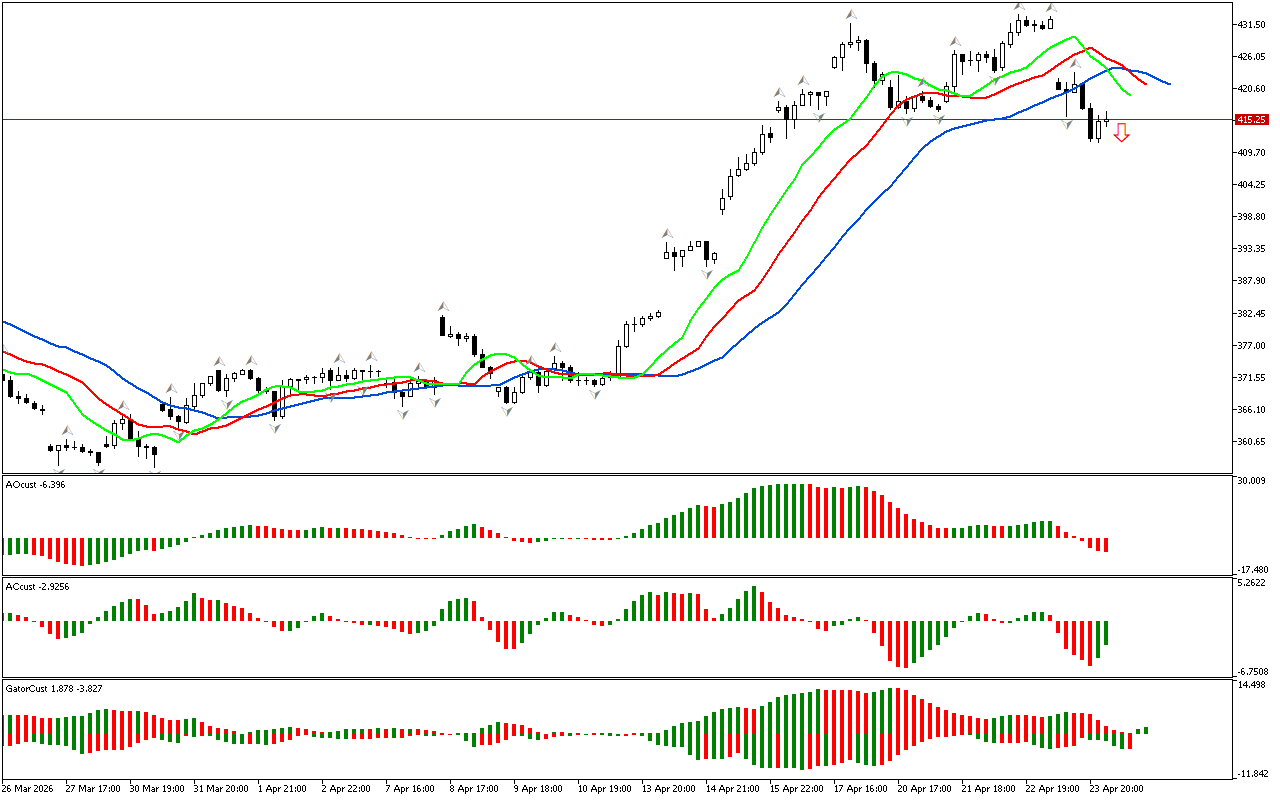
Task: Click the rightmost up fractal at the chart top
Action: 1052,9
